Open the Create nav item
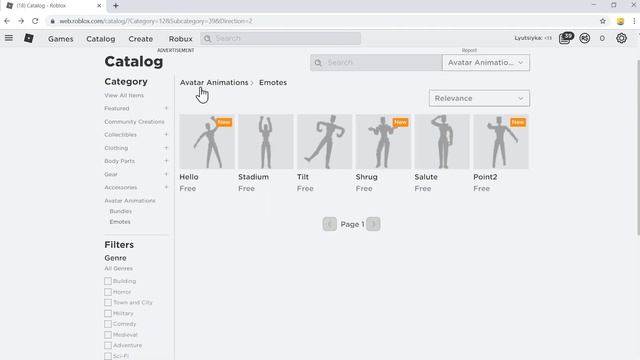Viewport: 640px width, 360px height. click(140, 39)
